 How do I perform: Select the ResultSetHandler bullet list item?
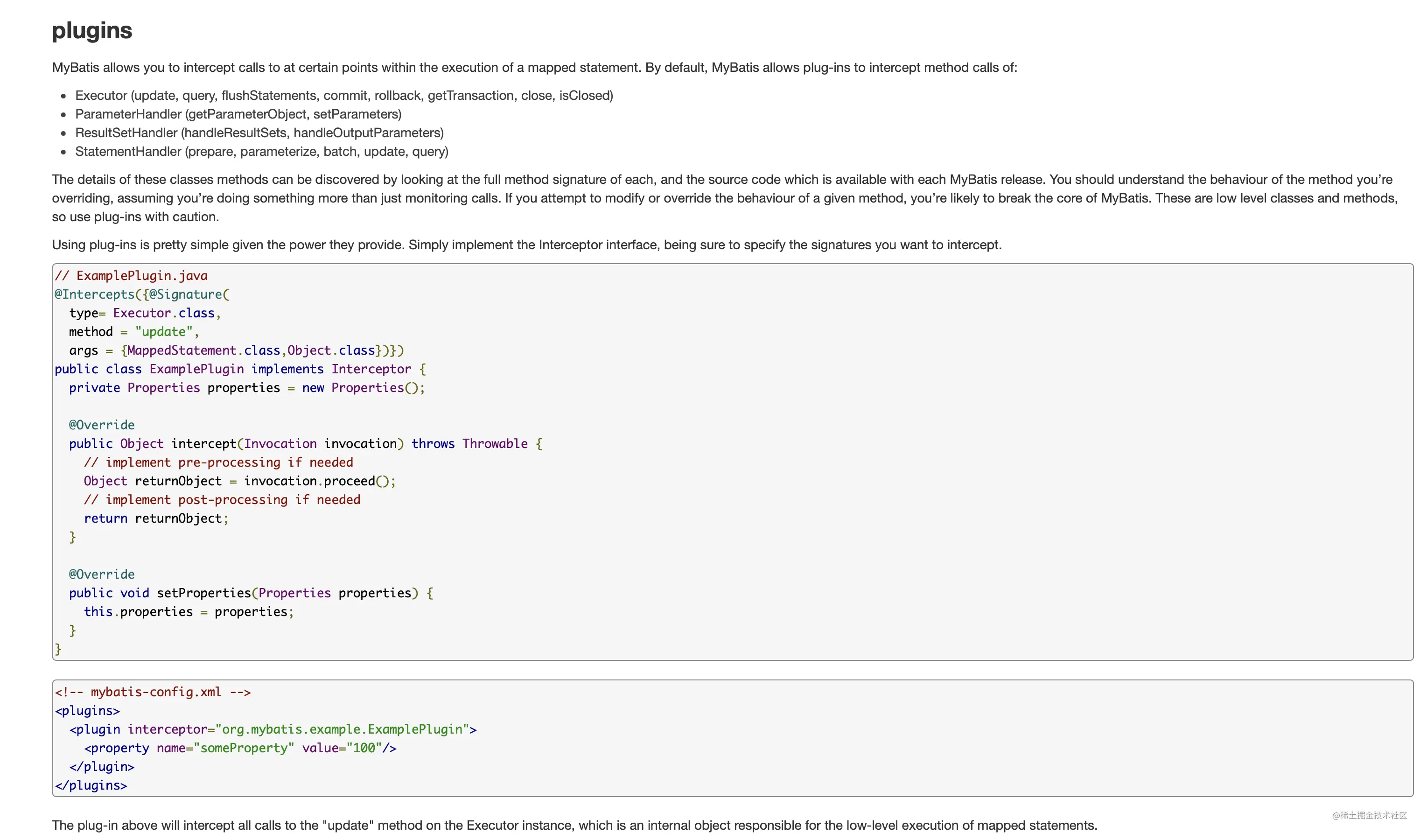[259, 133]
